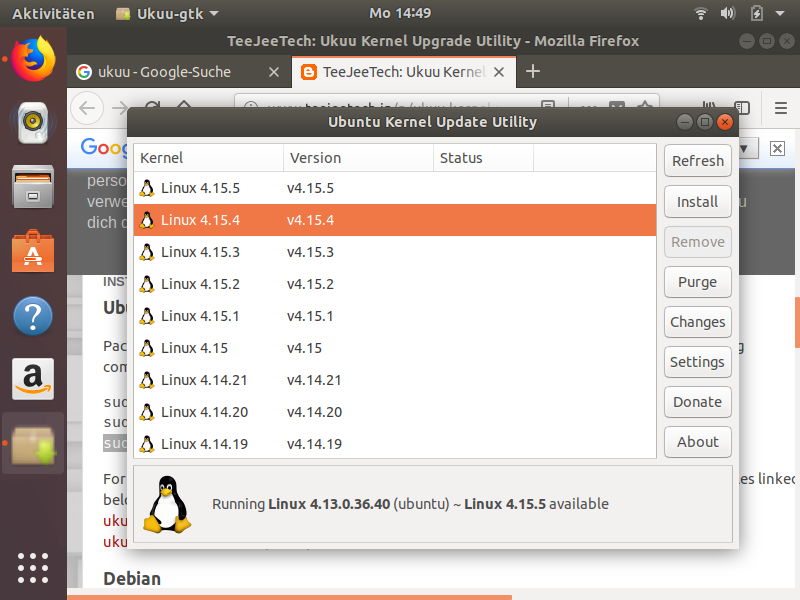Show applications grid in dock
800x600 pixels.
point(33,568)
